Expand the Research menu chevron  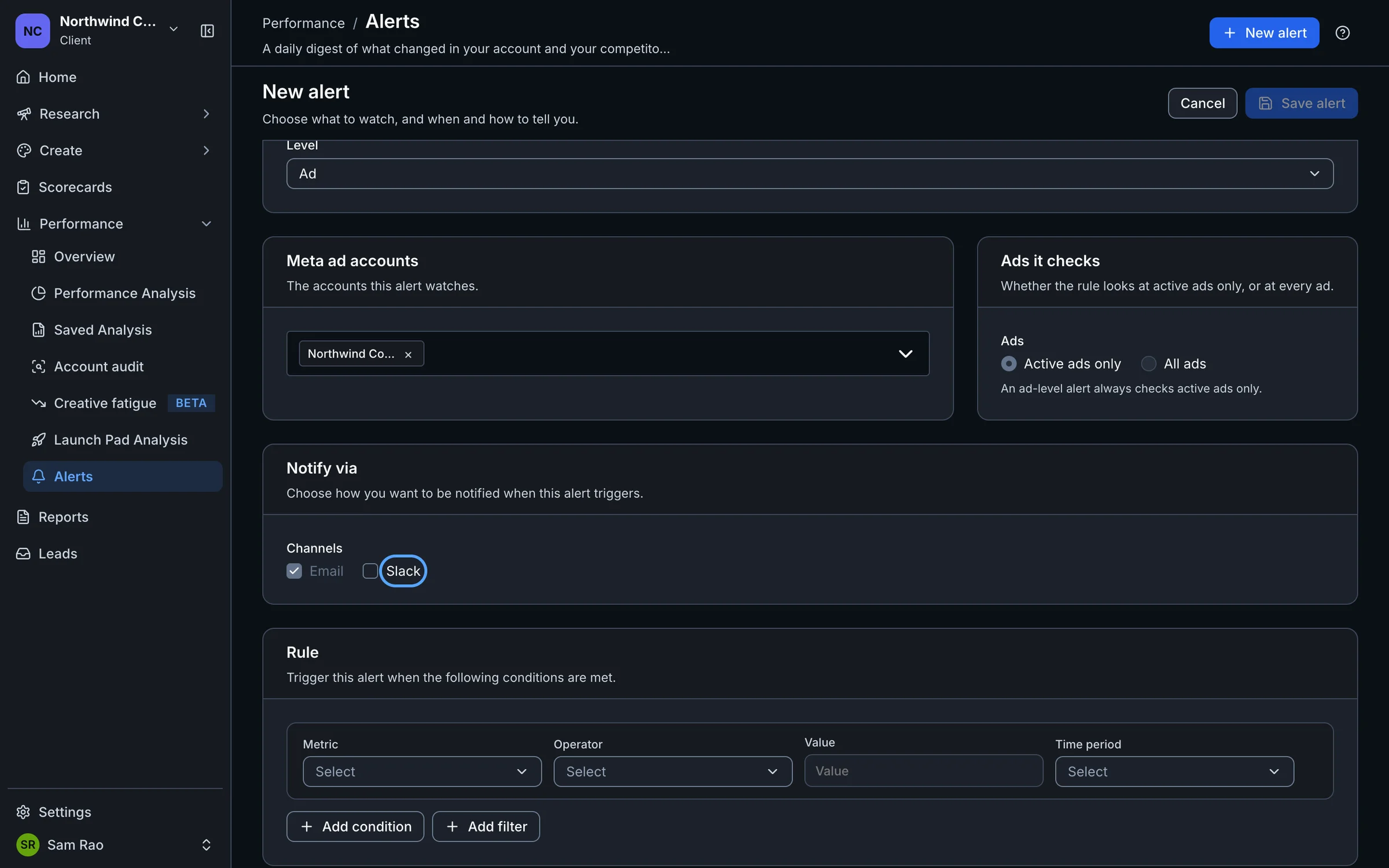pyautogui.click(x=206, y=113)
